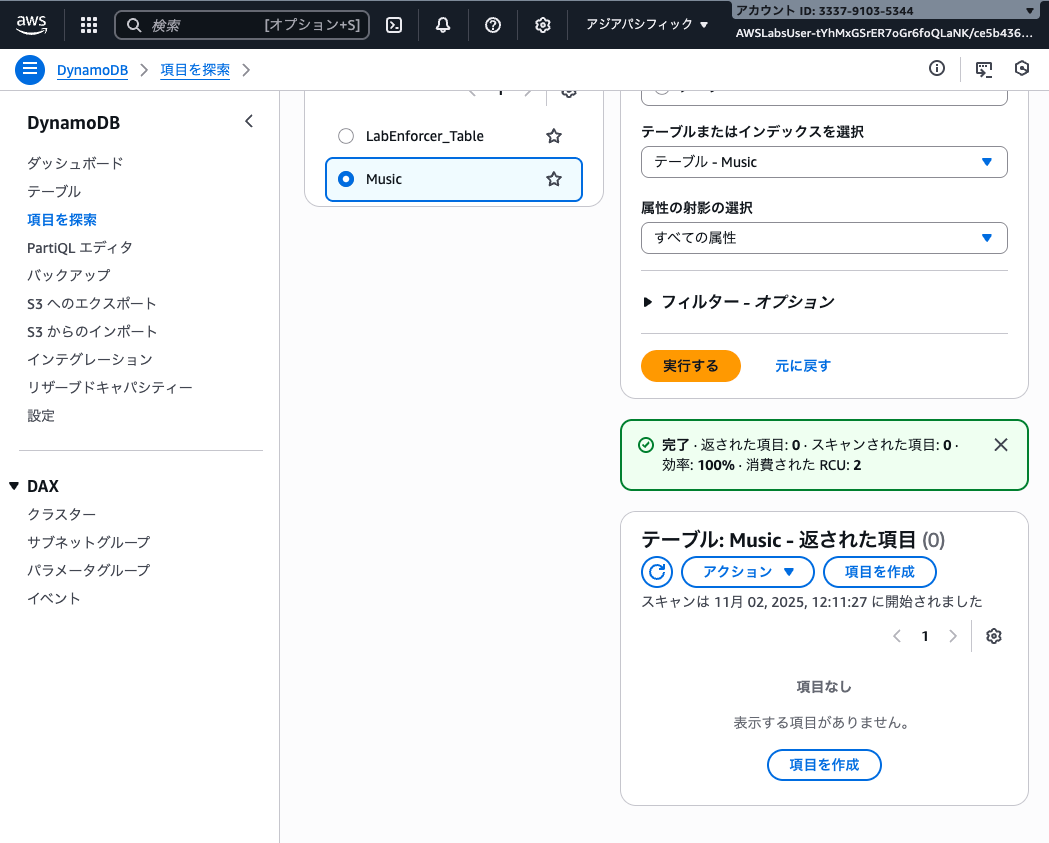This screenshot has width=1049, height=843.
Task: Go to previous results page
Action: pyautogui.click(x=897, y=636)
